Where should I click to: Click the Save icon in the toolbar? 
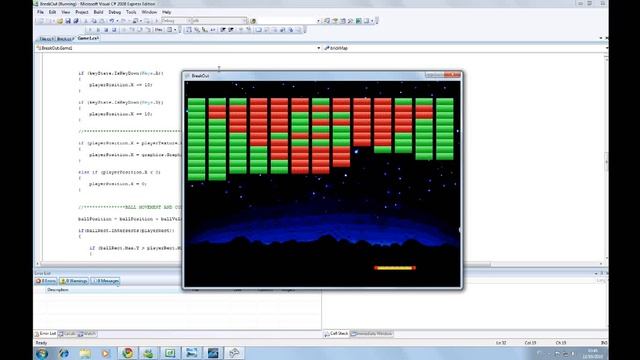tap(68, 21)
